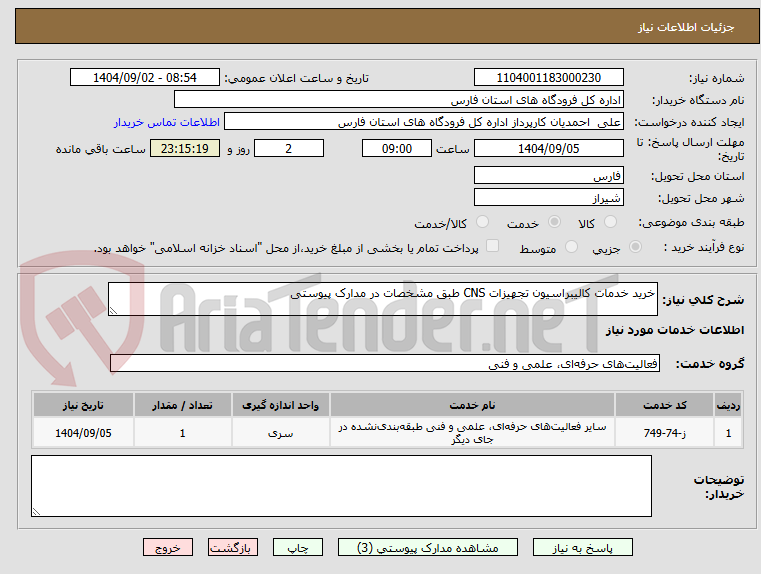Click the buyer notes text area
Image resolution: width=761 pixels, height=574 pixels.
341,486
